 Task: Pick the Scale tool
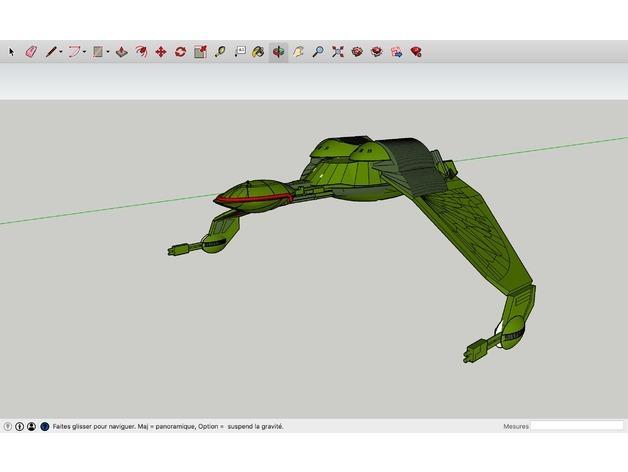point(200,52)
